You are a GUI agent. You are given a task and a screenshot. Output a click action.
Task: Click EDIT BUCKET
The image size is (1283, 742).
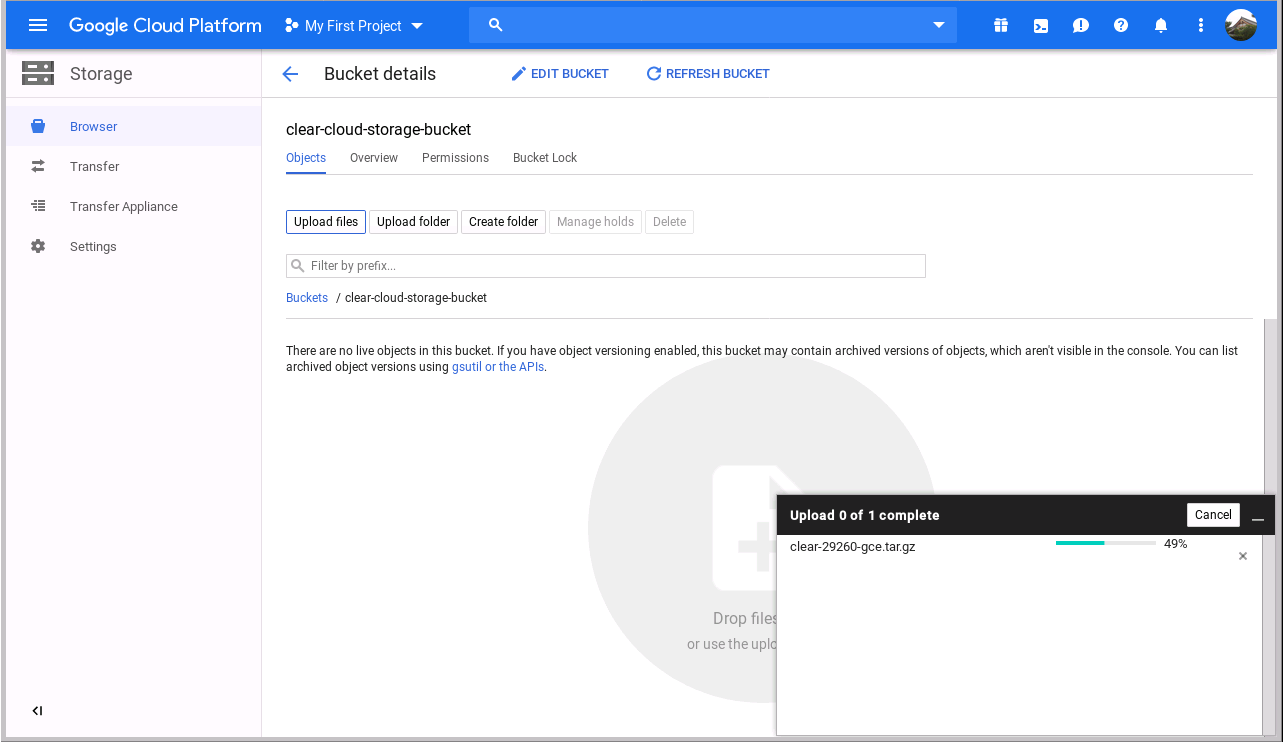[560, 74]
